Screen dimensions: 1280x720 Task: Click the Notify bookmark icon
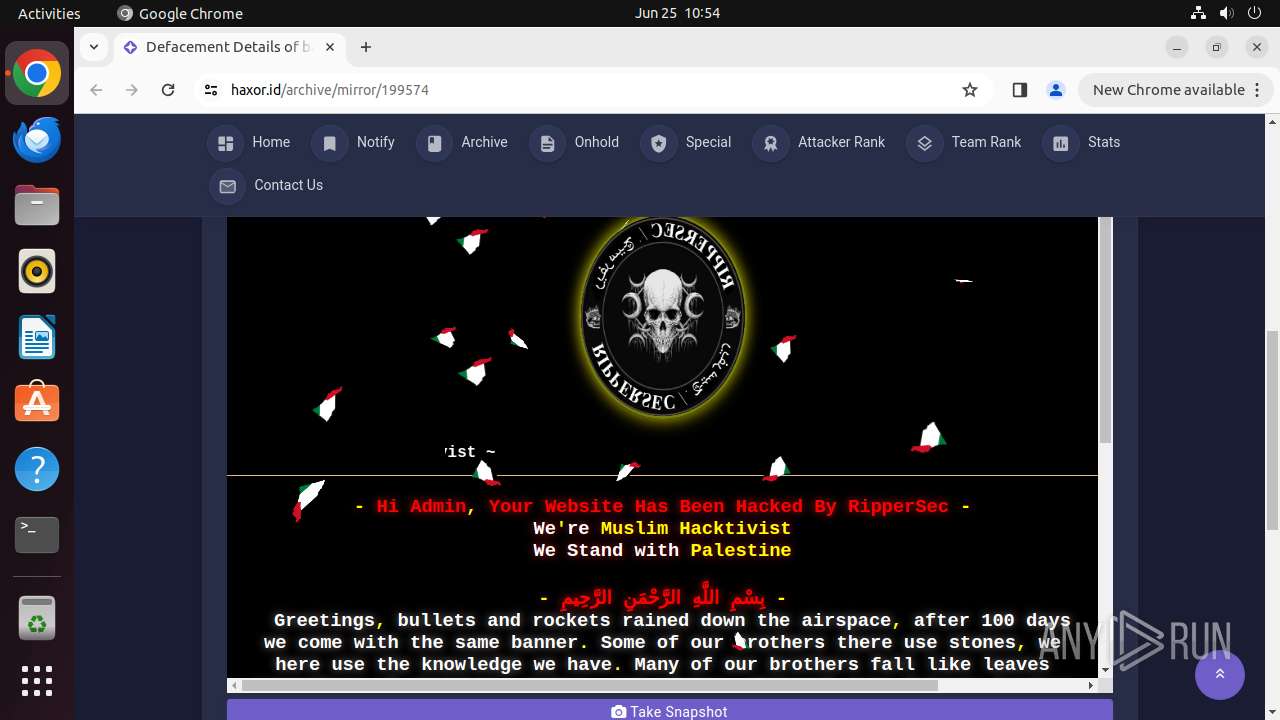coord(329,143)
